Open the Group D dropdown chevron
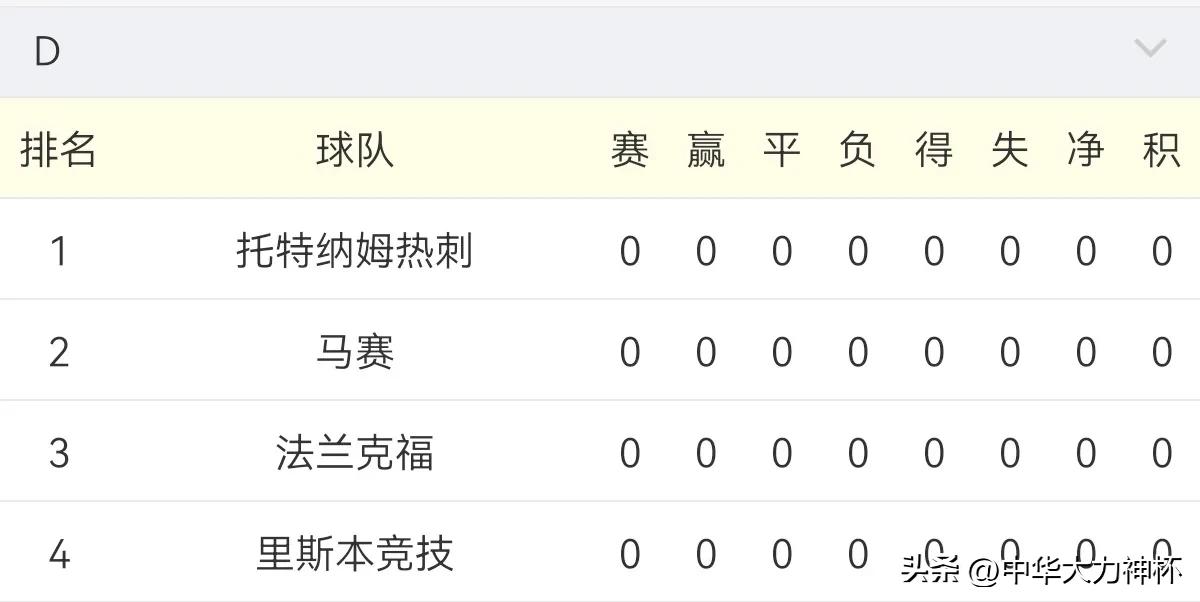The image size is (1200, 602). [x=1152, y=47]
